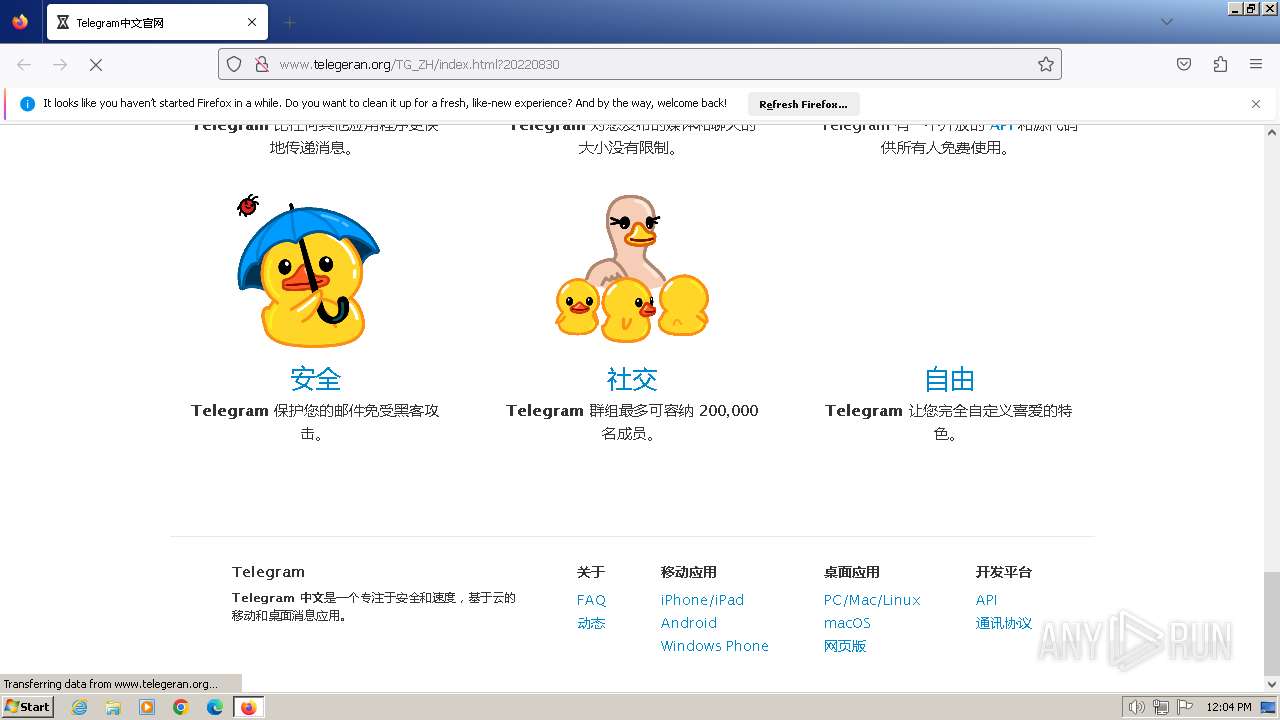Viewport: 1280px width, 720px height.
Task: Go back to previous page
Action: [24, 64]
